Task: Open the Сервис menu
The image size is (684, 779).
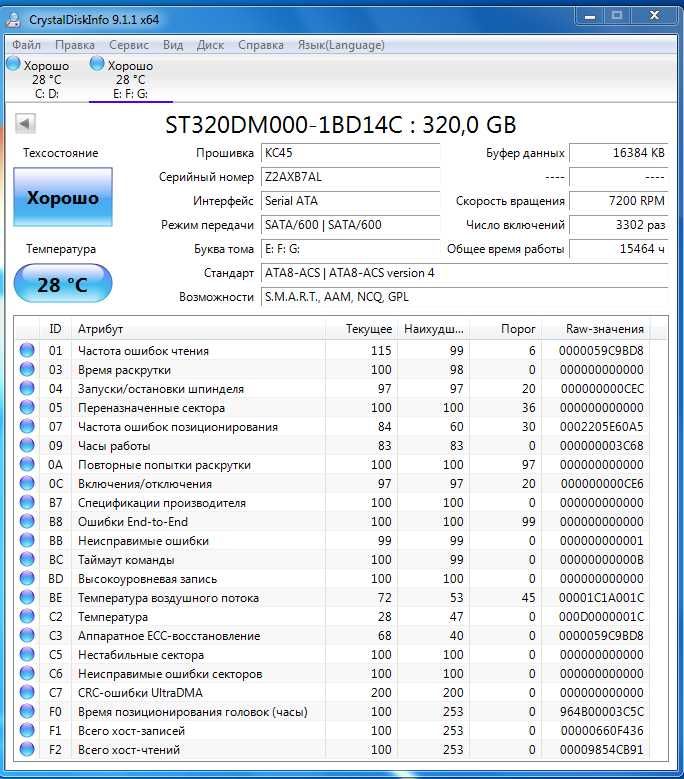Action: (129, 45)
